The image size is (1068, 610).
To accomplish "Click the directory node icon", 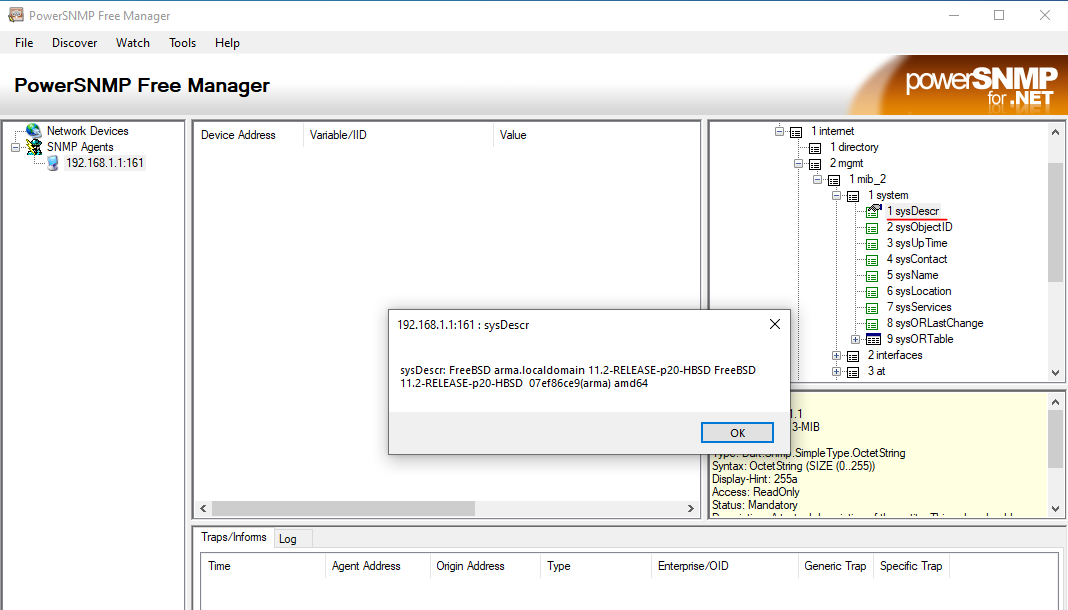I will 815,148.
